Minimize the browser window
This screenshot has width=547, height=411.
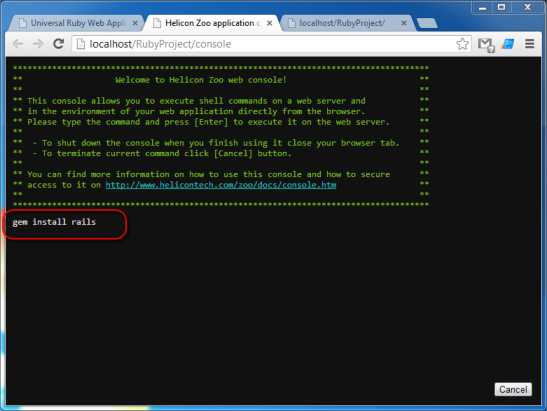[x=482, y=7]
